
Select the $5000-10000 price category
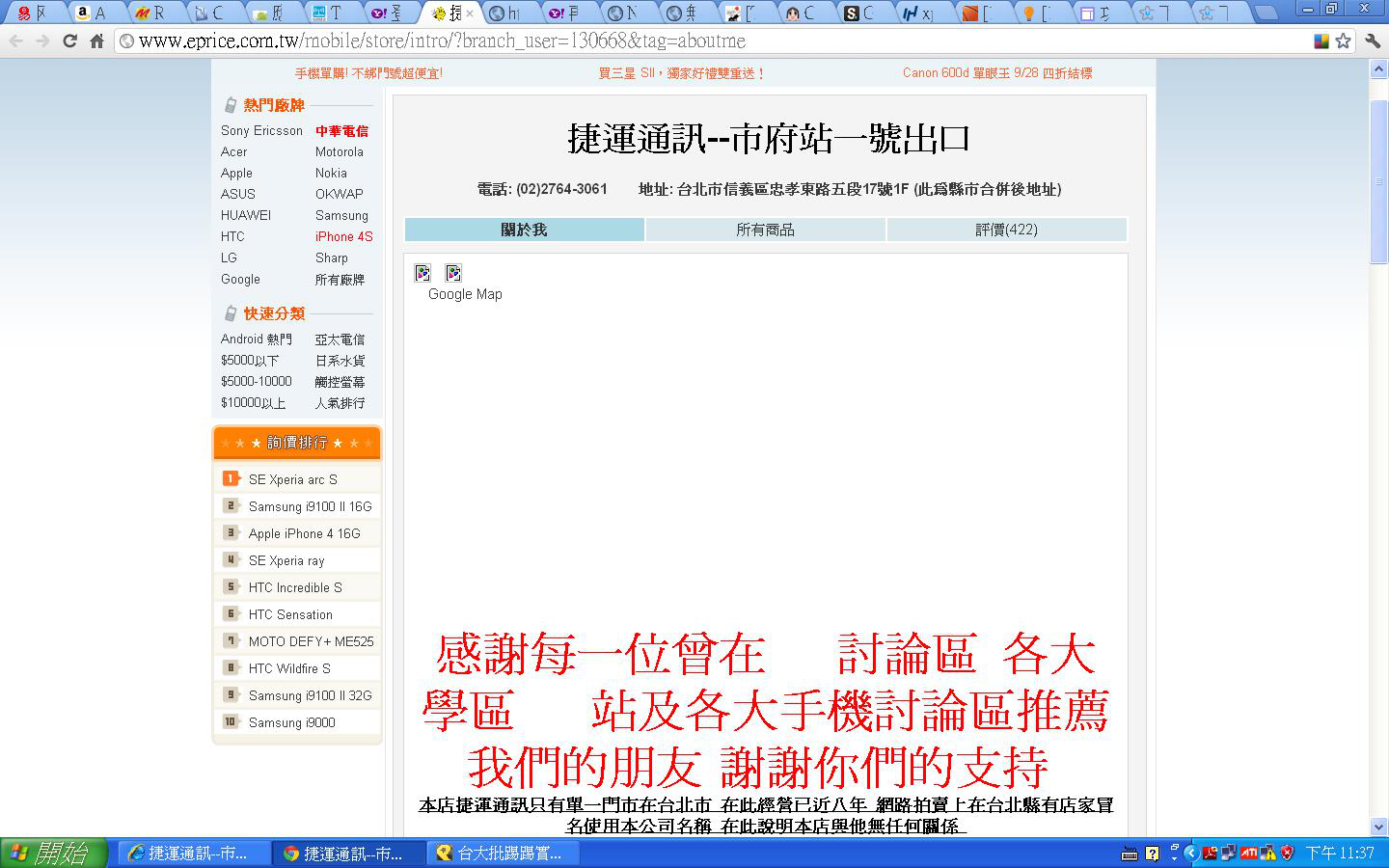256,381
